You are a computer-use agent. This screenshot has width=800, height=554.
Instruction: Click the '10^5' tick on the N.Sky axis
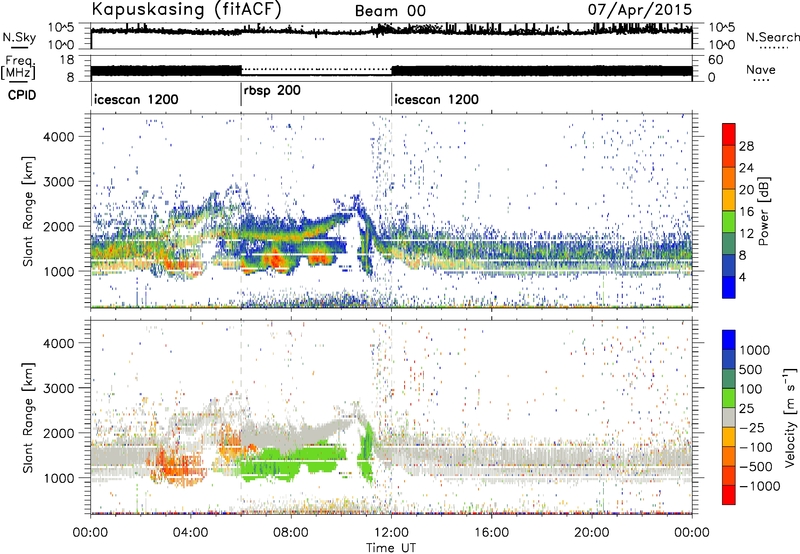[61, 27]
